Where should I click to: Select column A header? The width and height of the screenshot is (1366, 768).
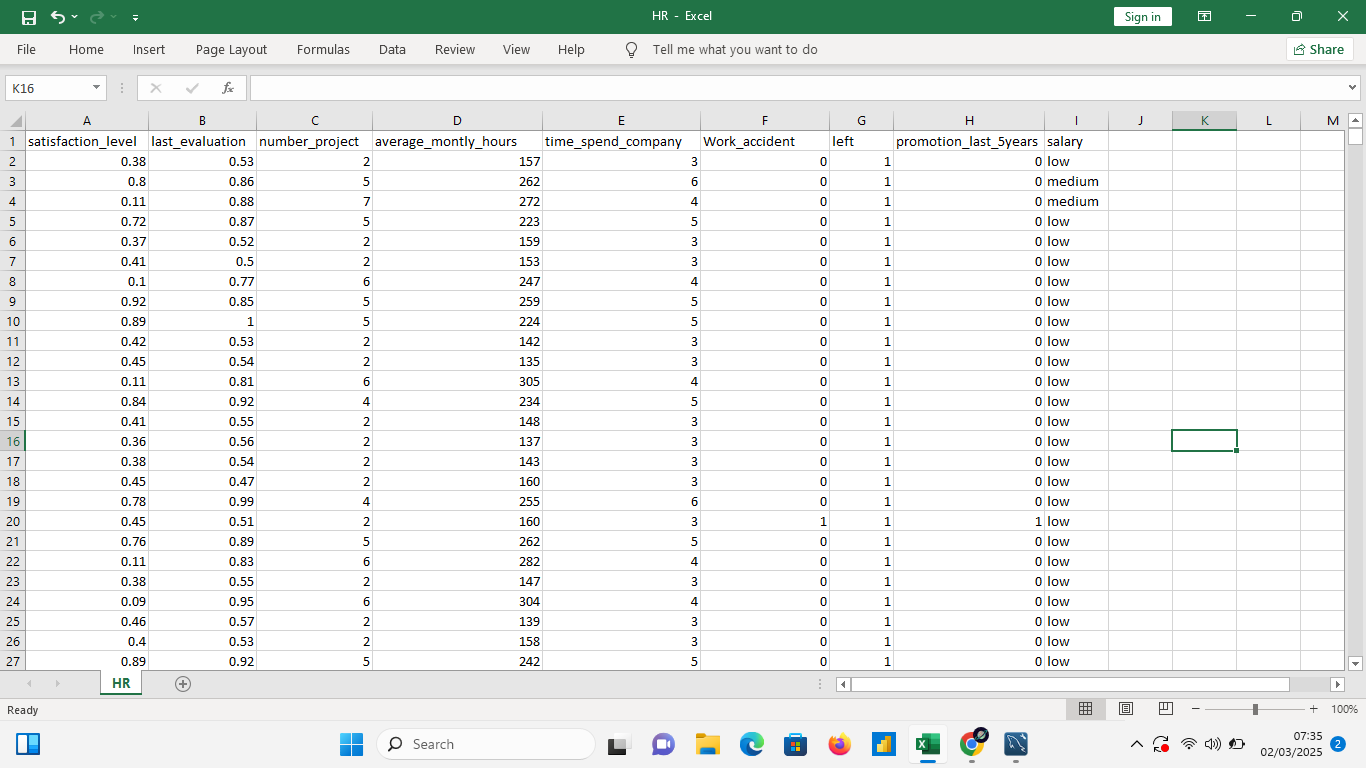point(86,121)
